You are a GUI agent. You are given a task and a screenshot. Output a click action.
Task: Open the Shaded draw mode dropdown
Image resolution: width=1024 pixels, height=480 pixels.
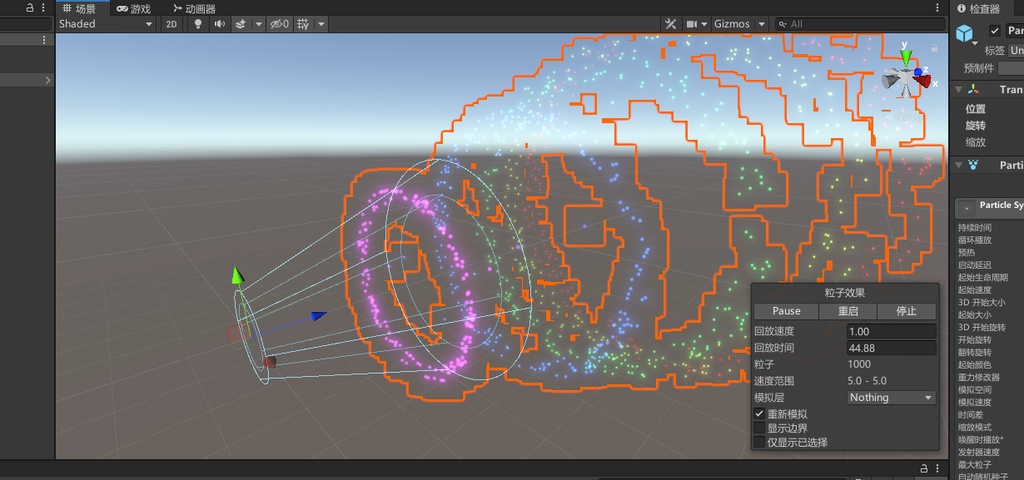coord(105,24)
